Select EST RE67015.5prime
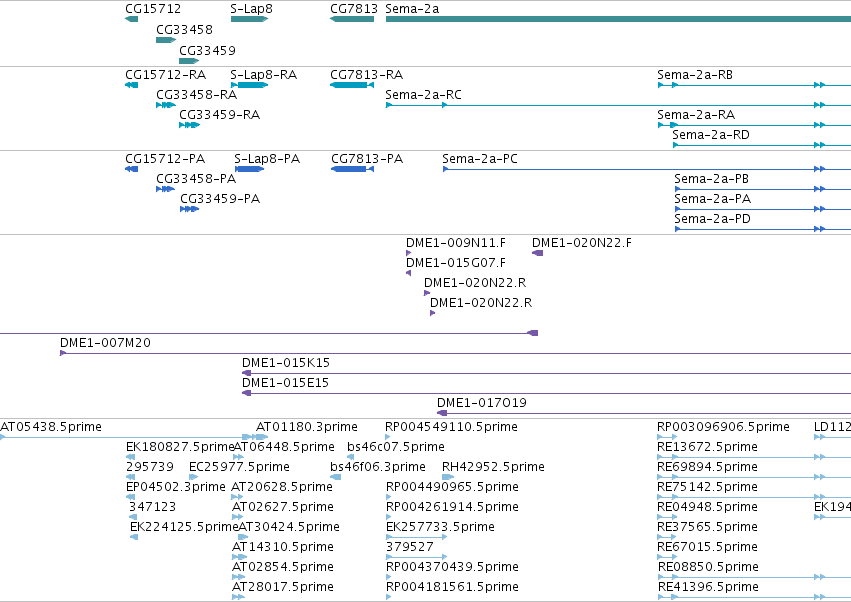Viewport: 851px width, 602px height. [x=707, y=547]
